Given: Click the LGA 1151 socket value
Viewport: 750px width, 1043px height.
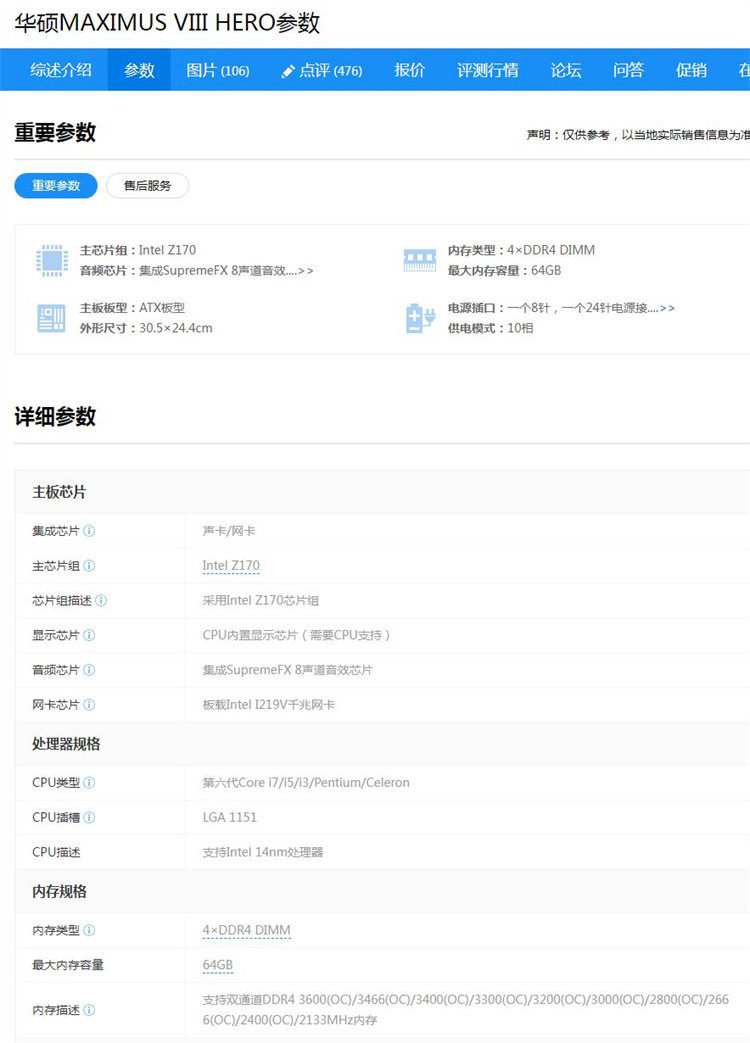Looking at the screenshot, I should (x=229, y=817).
